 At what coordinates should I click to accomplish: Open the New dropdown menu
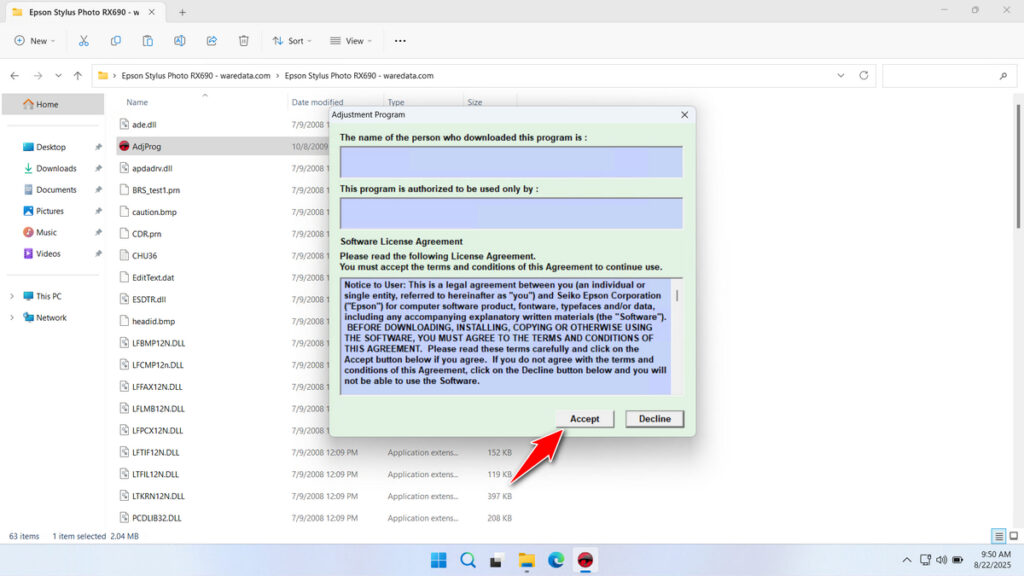pos(35,40)
